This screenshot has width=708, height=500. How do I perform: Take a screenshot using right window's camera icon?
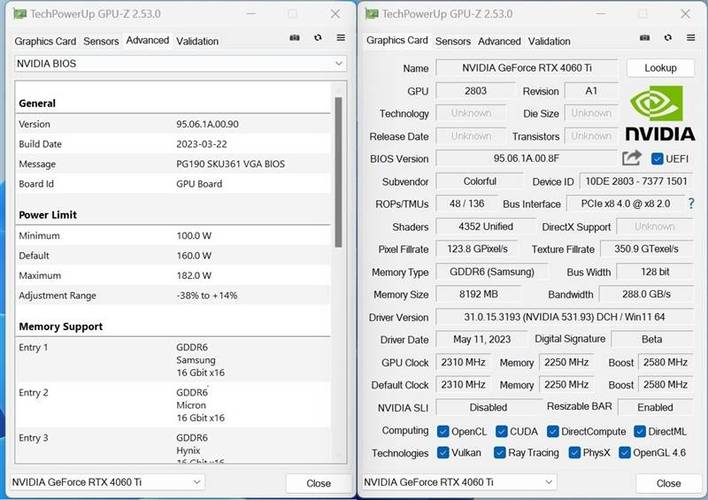642,38
